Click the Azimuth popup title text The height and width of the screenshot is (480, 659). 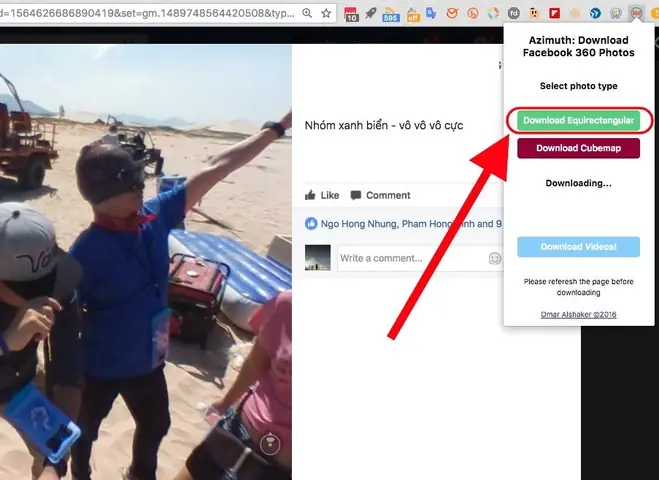pos(578,46)
